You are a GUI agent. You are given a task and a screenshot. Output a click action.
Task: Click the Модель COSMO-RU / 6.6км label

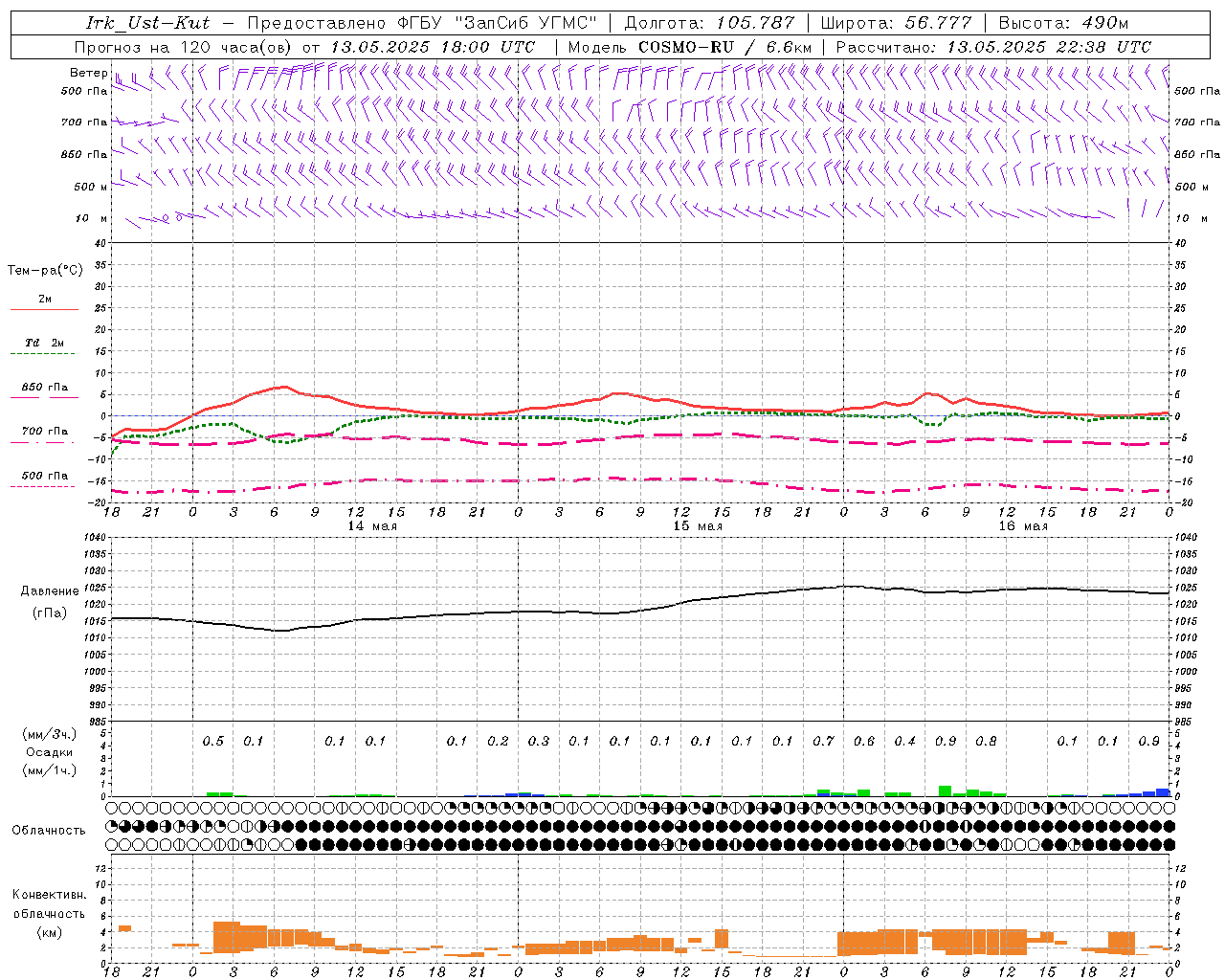click(689, 47)
